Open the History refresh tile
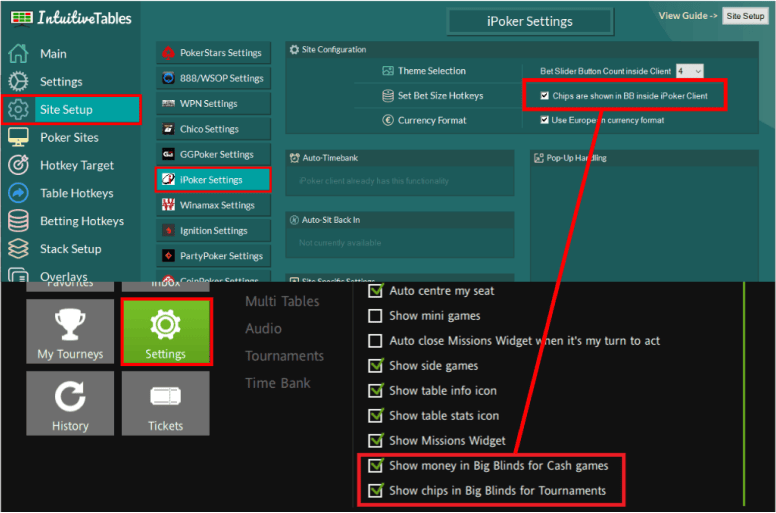 point(70,403)
